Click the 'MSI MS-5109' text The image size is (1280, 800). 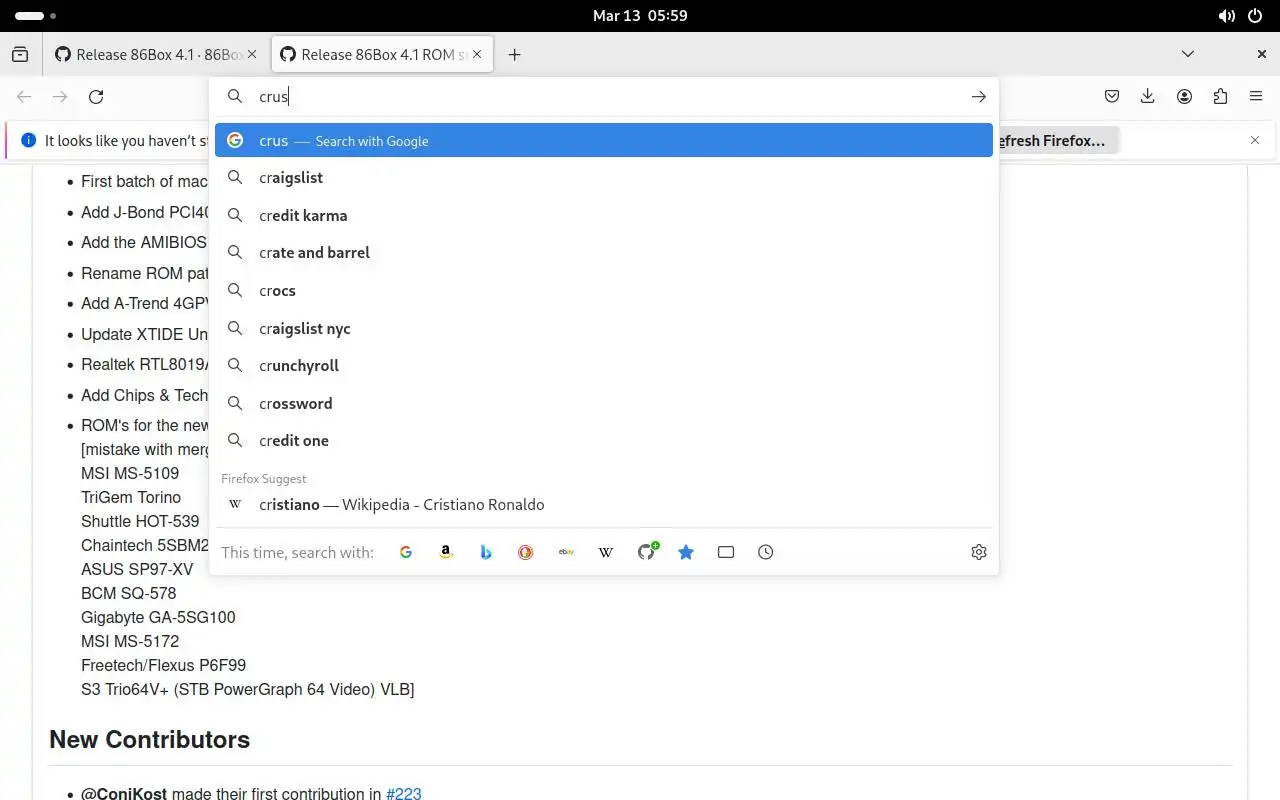pyautogui.click(x=130, y=473)
